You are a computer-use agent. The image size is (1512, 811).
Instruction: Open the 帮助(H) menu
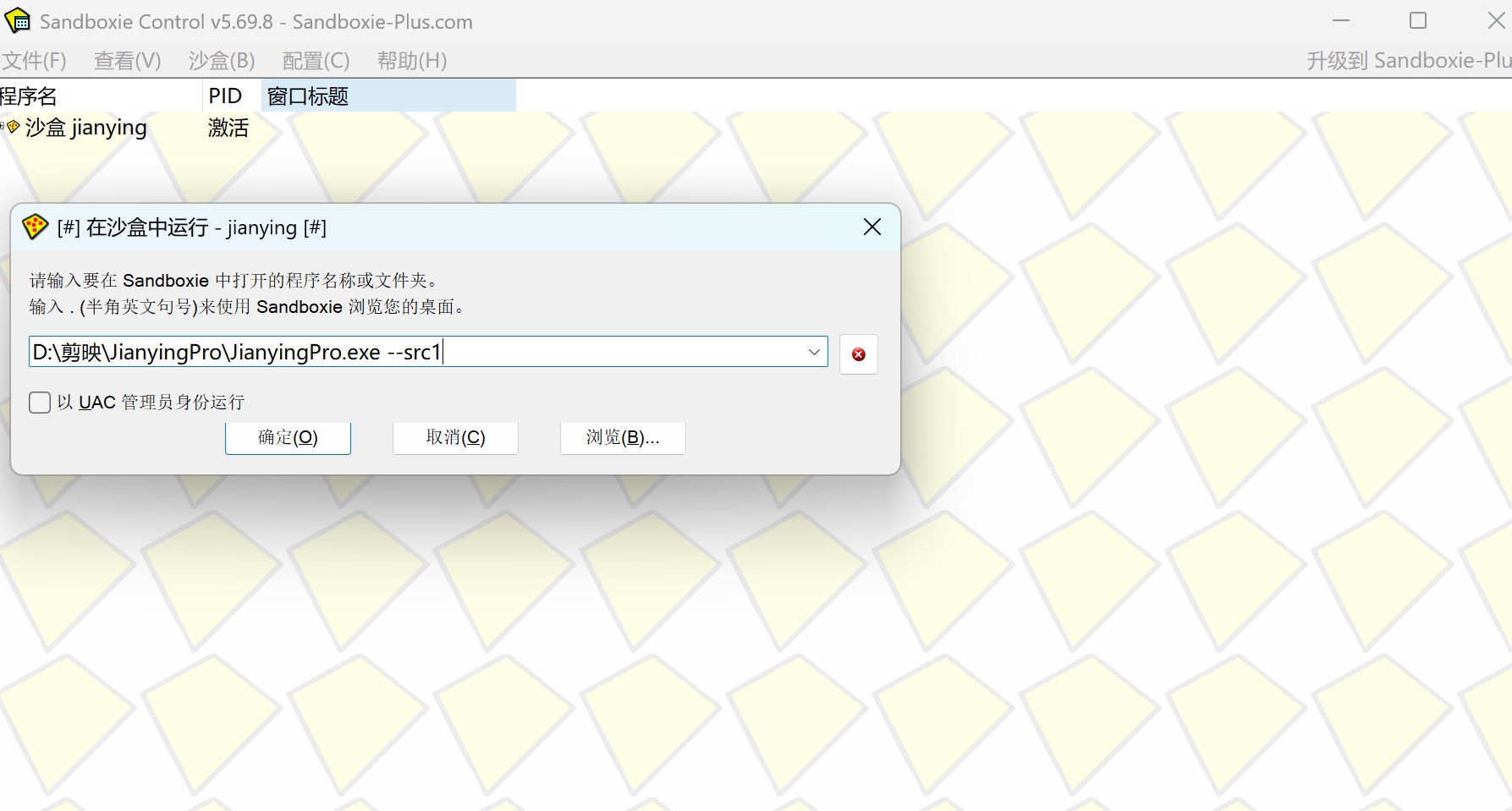412,61
